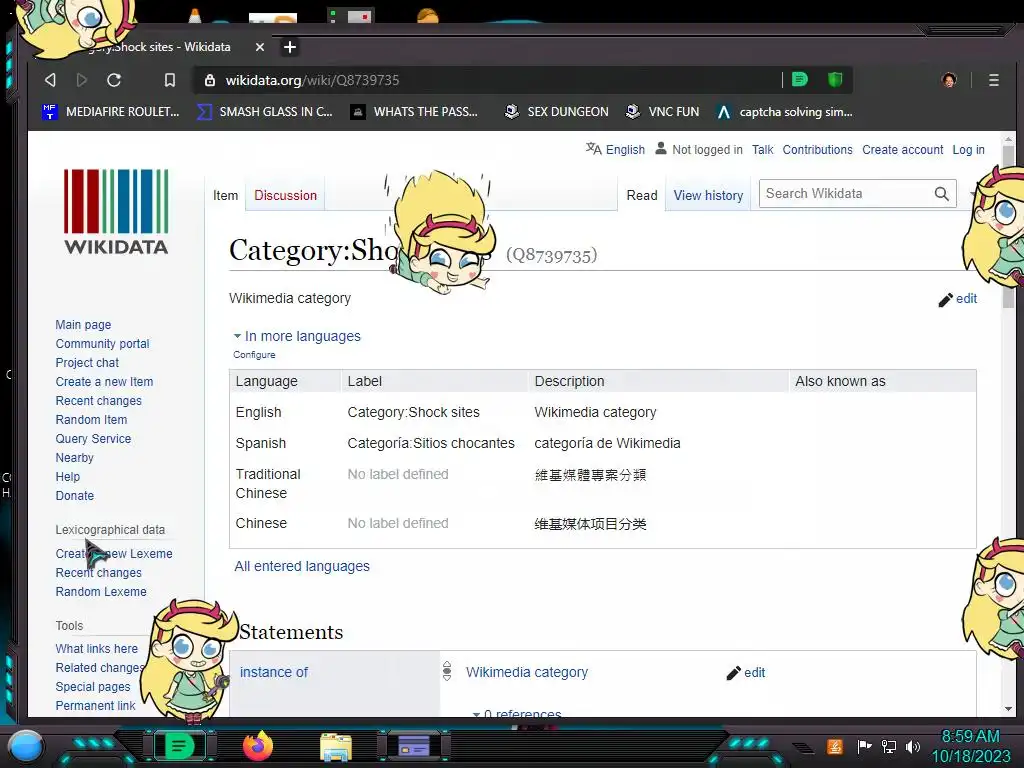Click Create a new Item
Image resolution: width=1024 pixels, height=768 pixels.
click(x=104, y=381)
